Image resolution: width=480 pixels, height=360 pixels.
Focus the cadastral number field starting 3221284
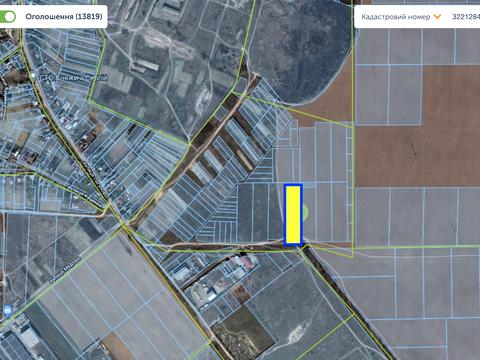pos(466,17)
